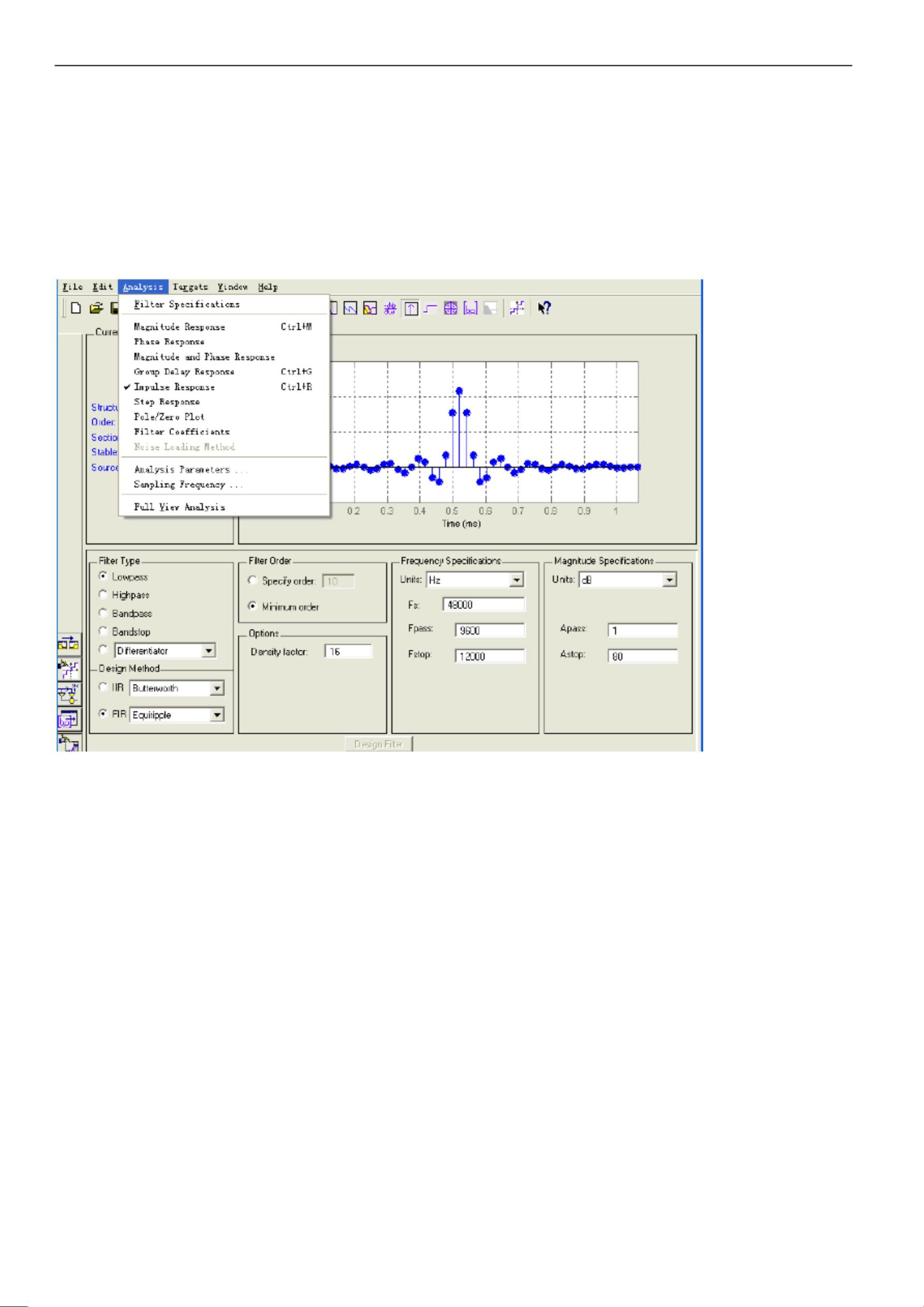Click the Open session folder icon

point(95,309)
